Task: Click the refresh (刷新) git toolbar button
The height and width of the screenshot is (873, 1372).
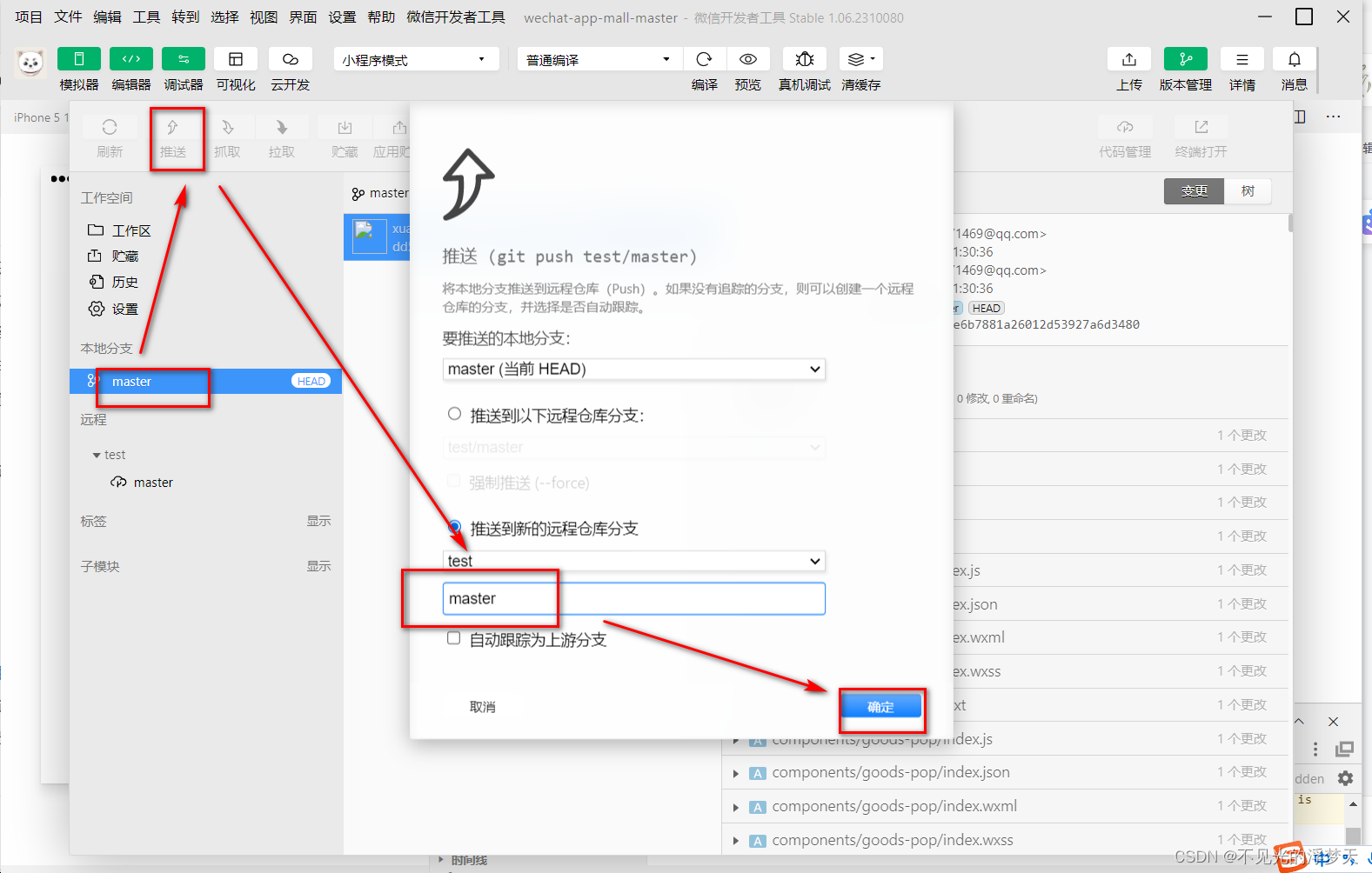Action: (x=110, y=137)
